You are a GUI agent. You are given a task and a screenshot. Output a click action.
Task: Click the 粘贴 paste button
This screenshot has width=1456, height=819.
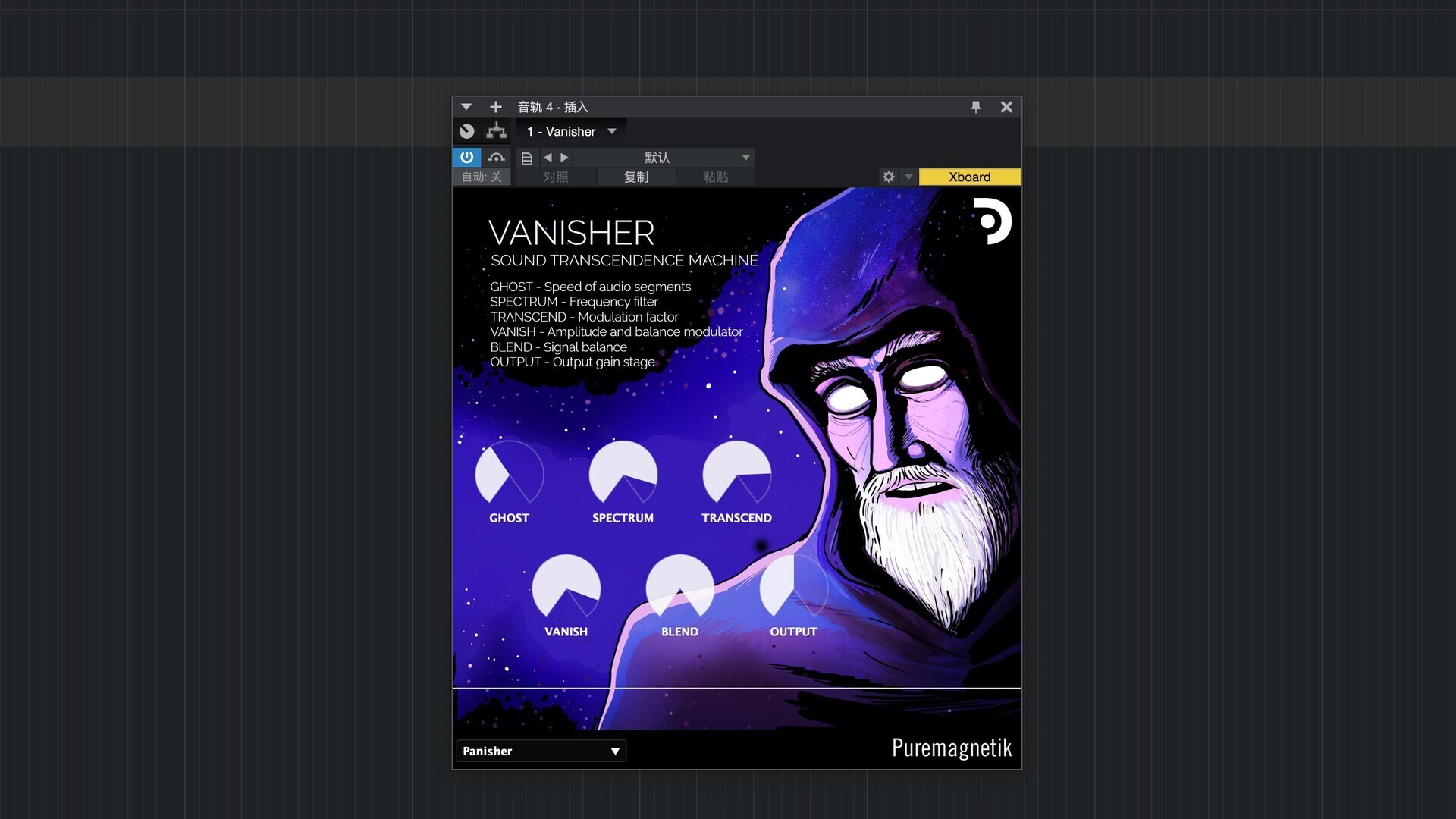point(716,177)
